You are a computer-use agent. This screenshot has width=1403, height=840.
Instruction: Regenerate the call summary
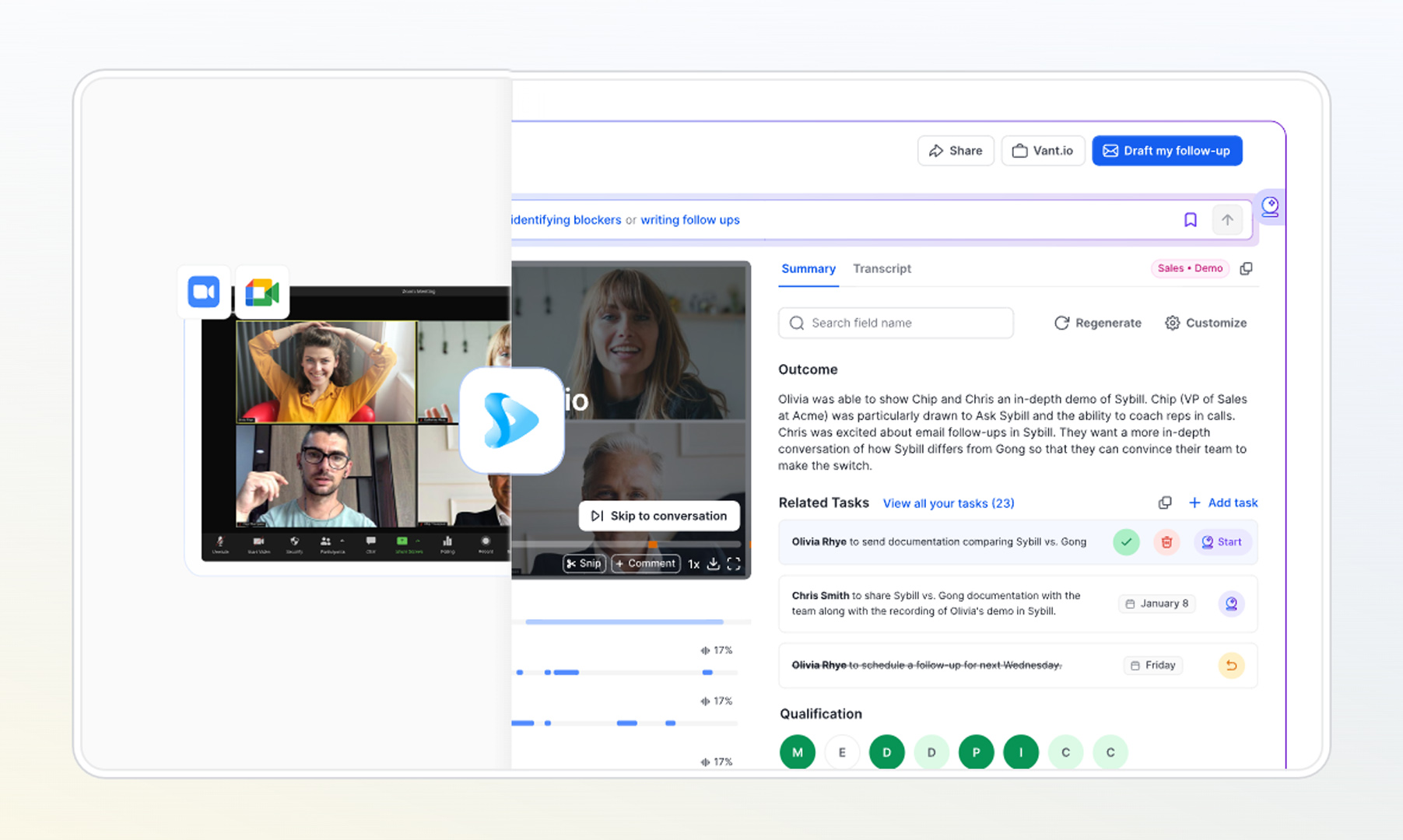point(1098,323)
